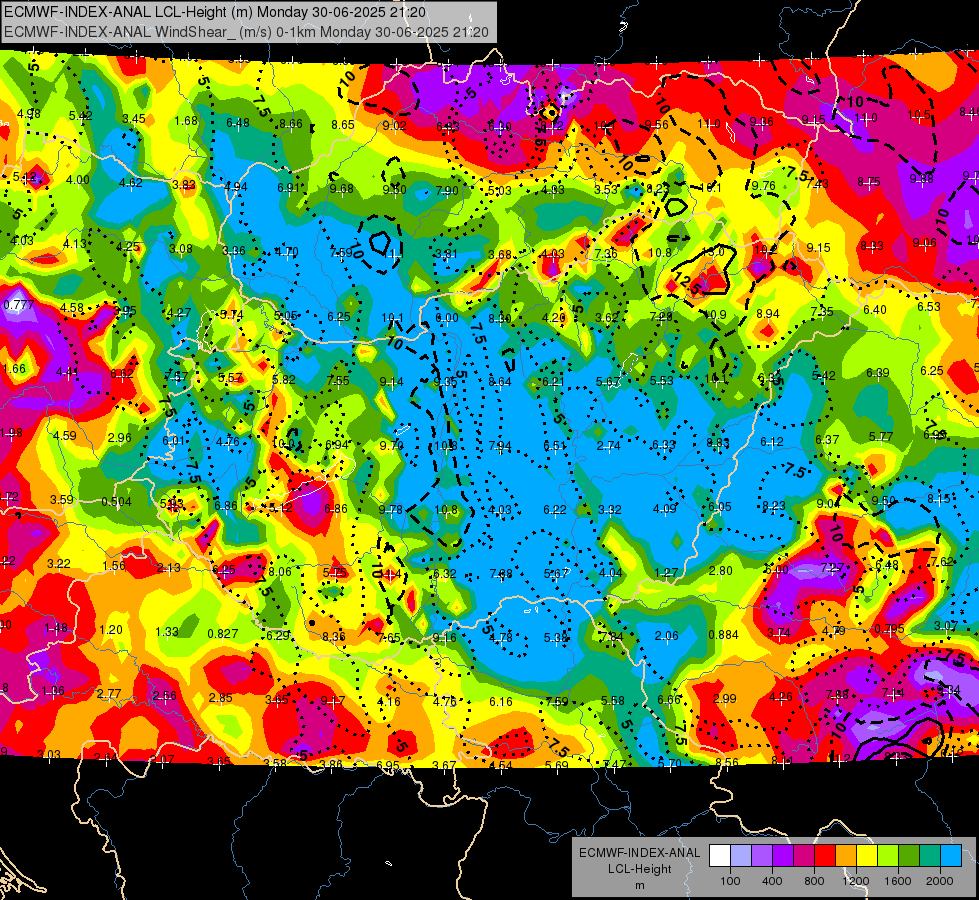Click the legend tick label "800"
The width and height of the screenshot is (979, 900).
tap(814, 881)
